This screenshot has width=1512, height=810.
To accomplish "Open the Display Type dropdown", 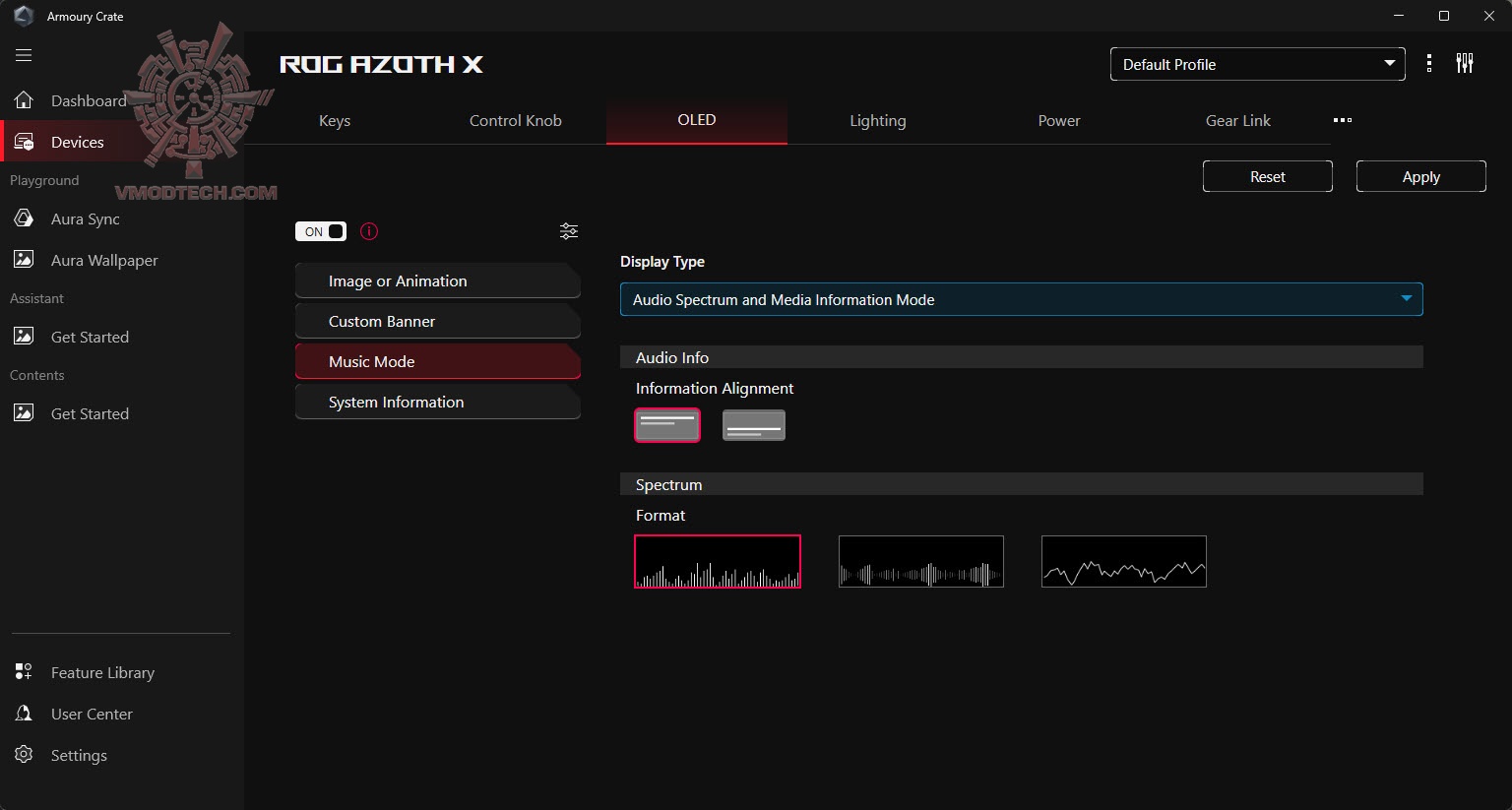I will (x=1022, y=299).
